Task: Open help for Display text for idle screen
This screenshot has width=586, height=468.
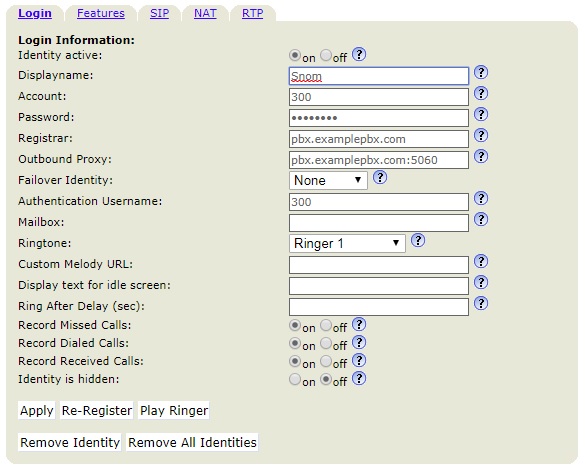Action: point(481,282)
